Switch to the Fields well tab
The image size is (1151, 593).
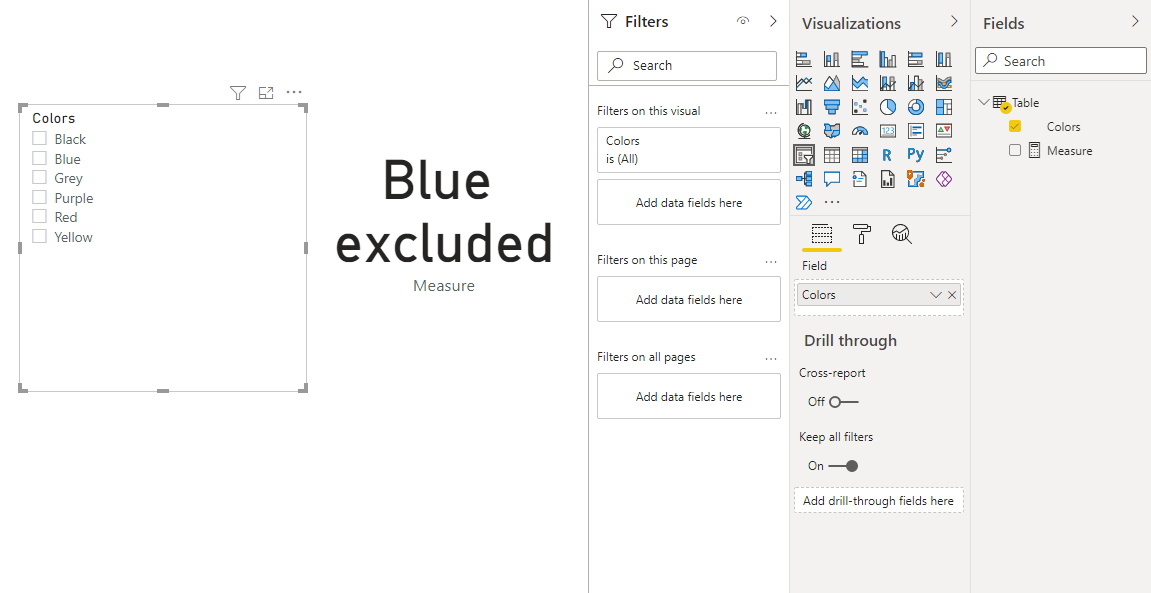pyautogui.click(x=821, y=234)
